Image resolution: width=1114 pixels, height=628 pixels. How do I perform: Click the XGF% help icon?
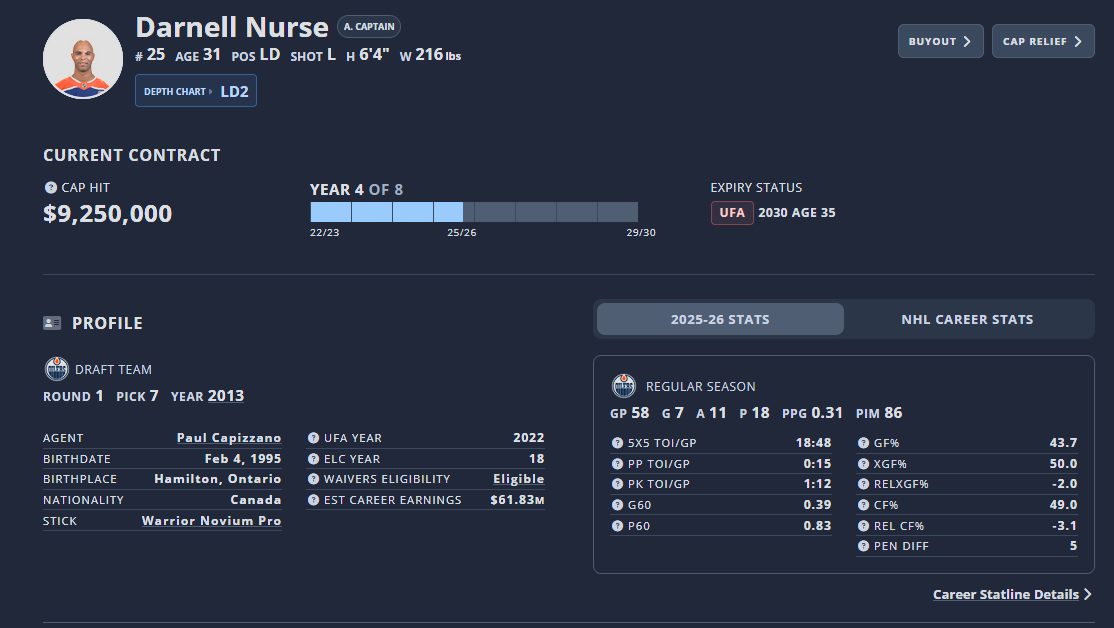[863, 464]
